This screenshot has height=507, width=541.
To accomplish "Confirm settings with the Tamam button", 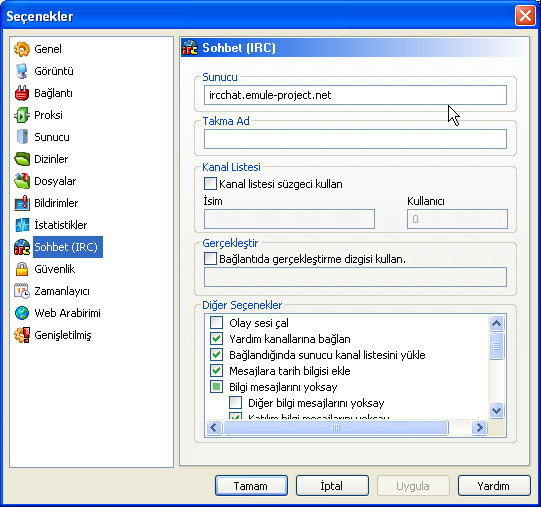I will point(251,486).
